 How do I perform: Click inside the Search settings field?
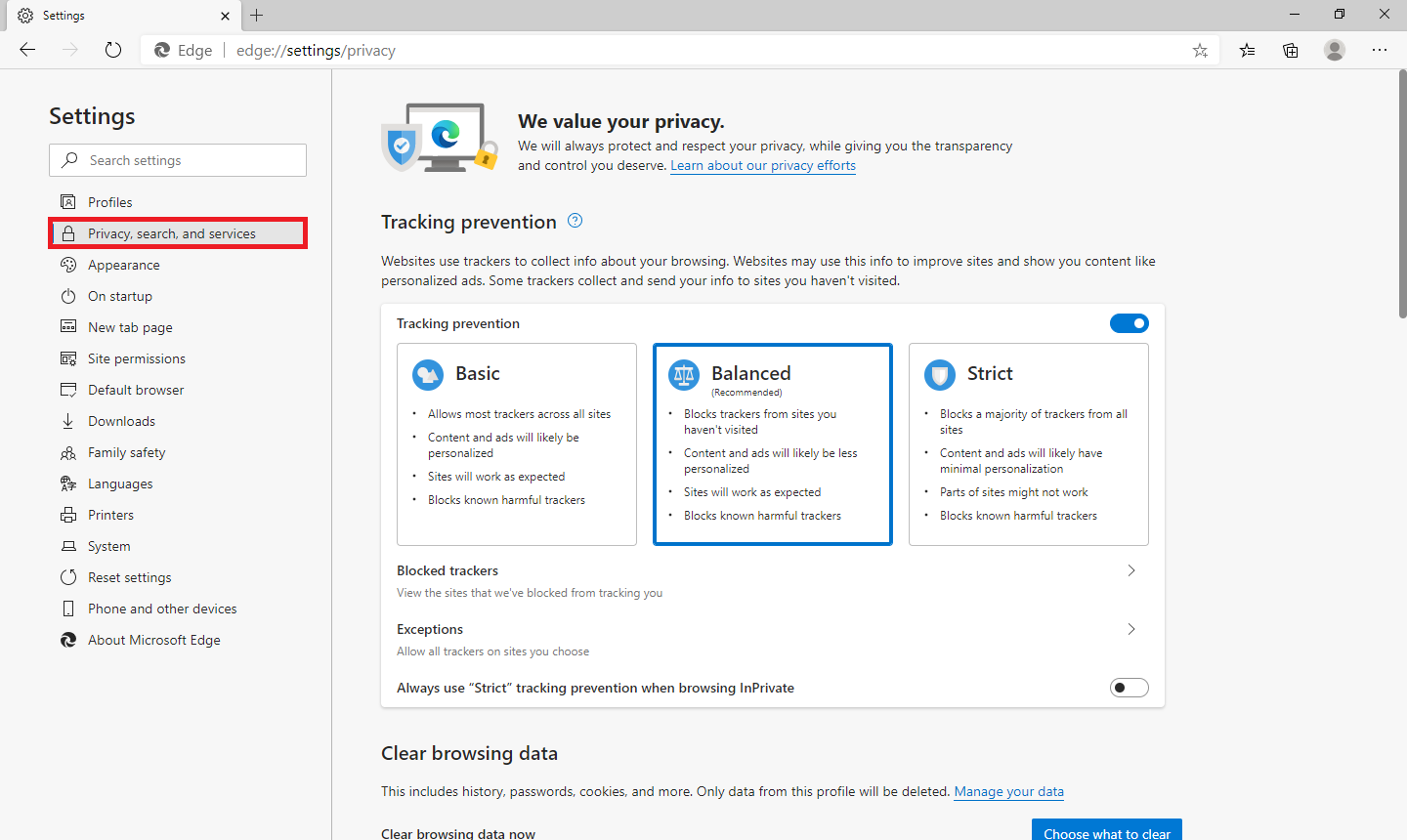[177, 159]
